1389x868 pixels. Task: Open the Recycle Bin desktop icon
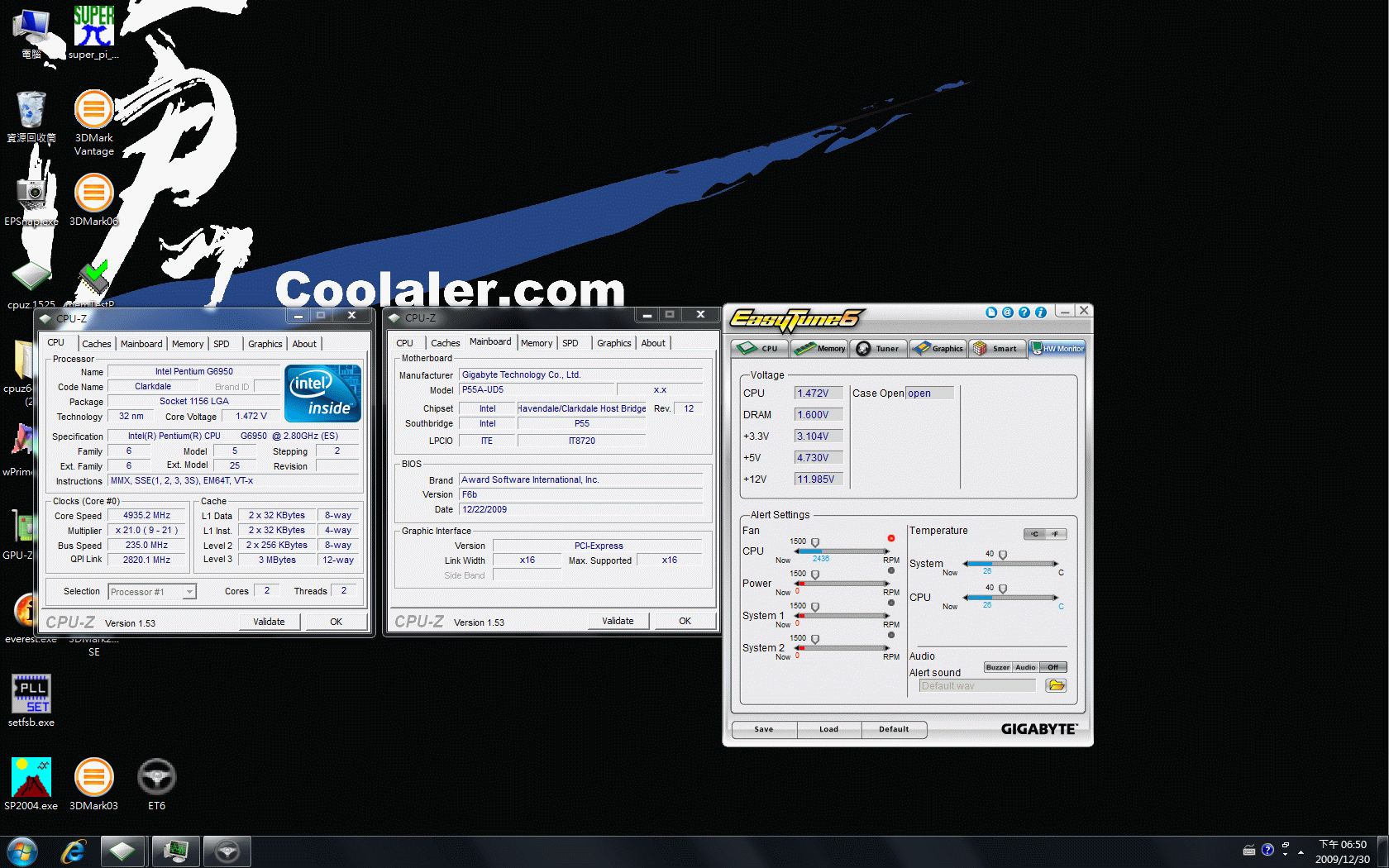[31, 116]
